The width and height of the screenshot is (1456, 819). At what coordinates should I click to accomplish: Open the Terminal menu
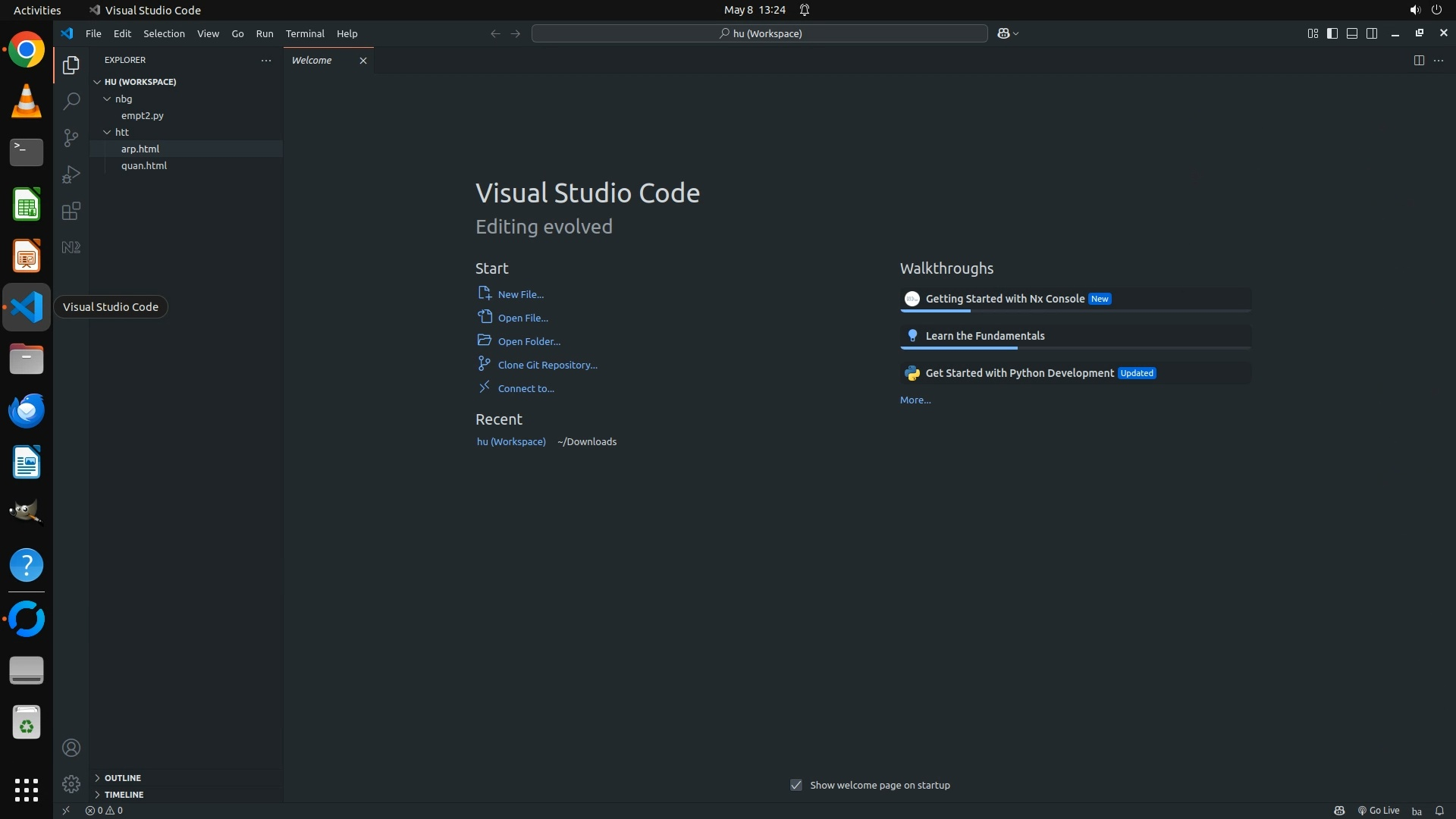click(x=305, y=33)
